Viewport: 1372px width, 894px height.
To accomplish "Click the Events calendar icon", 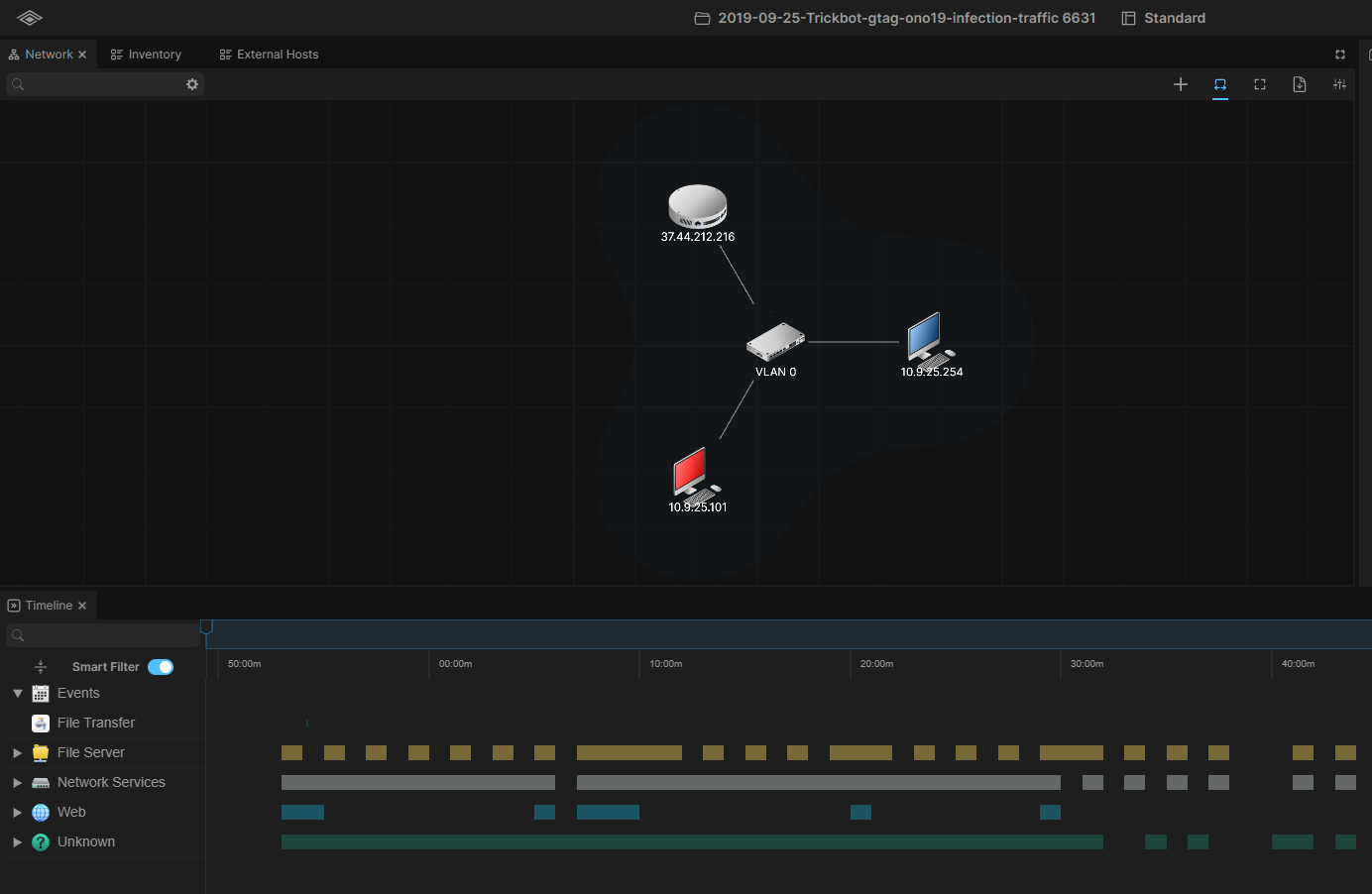I will [41, 693].
